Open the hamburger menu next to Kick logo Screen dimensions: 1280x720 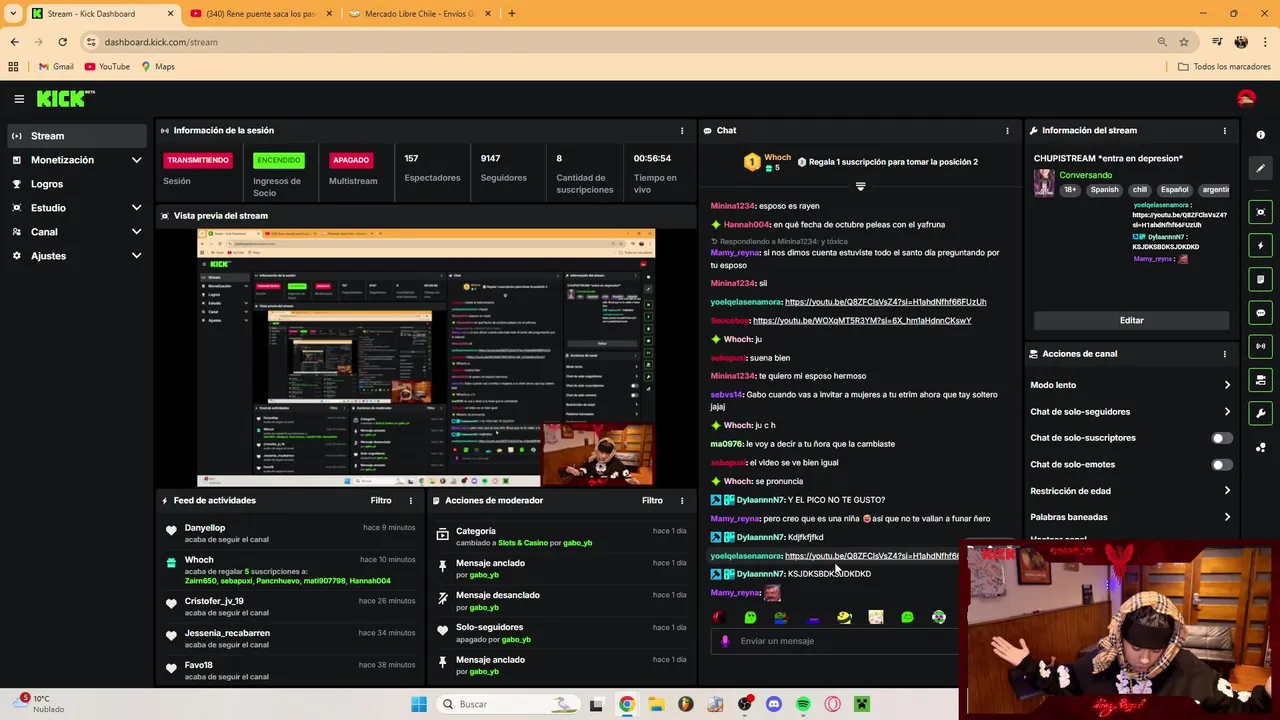19,99
